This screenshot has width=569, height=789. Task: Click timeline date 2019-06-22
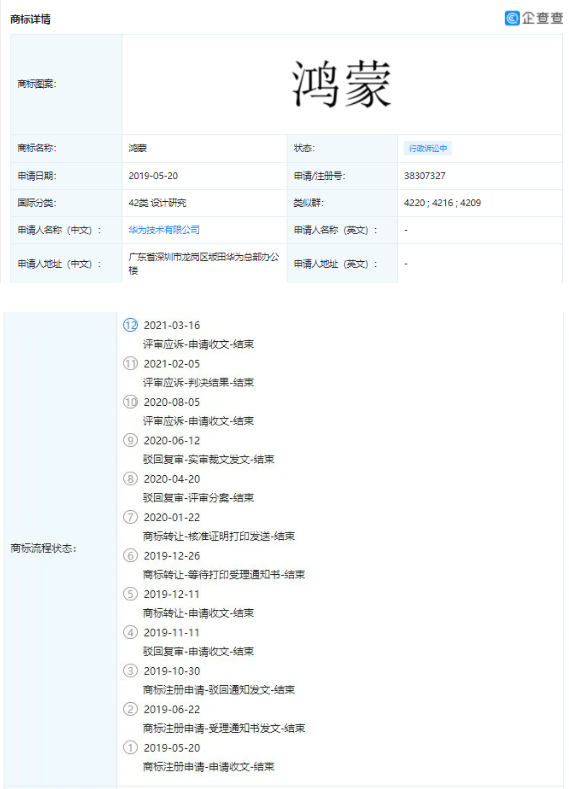pyautogui.click(x=172, y=709)
